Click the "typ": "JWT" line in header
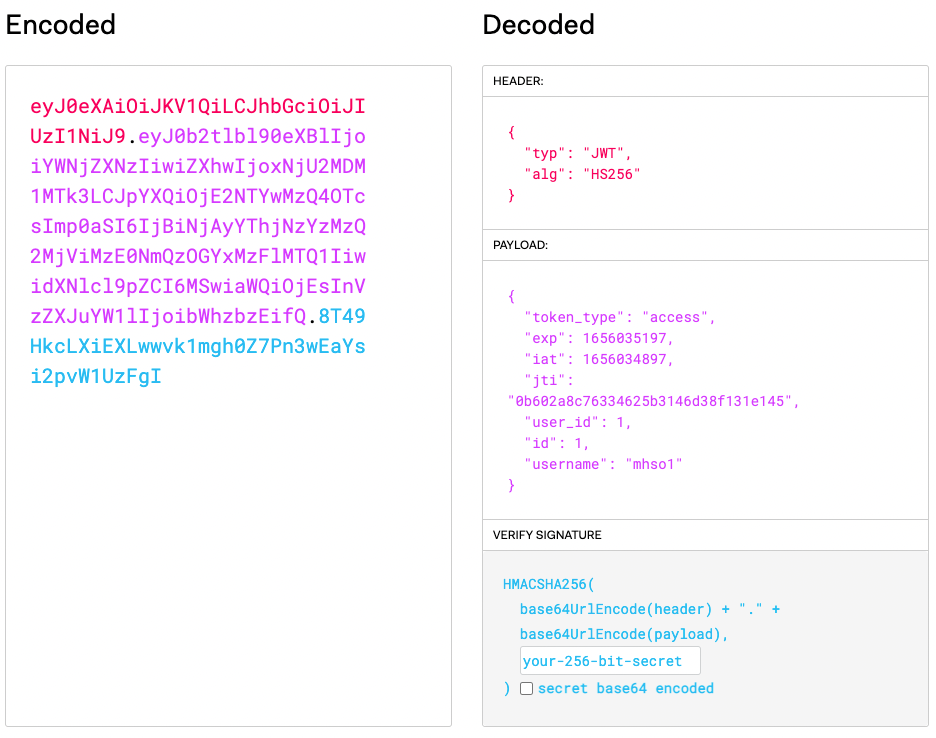 [x=577, y=153]
